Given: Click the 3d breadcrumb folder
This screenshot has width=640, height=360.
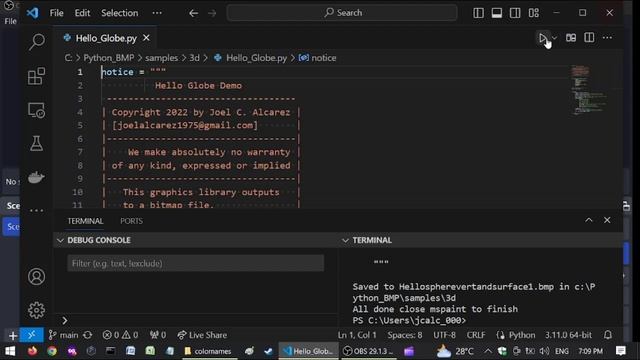Looking at the screenshot, I should tap(194, 58).
